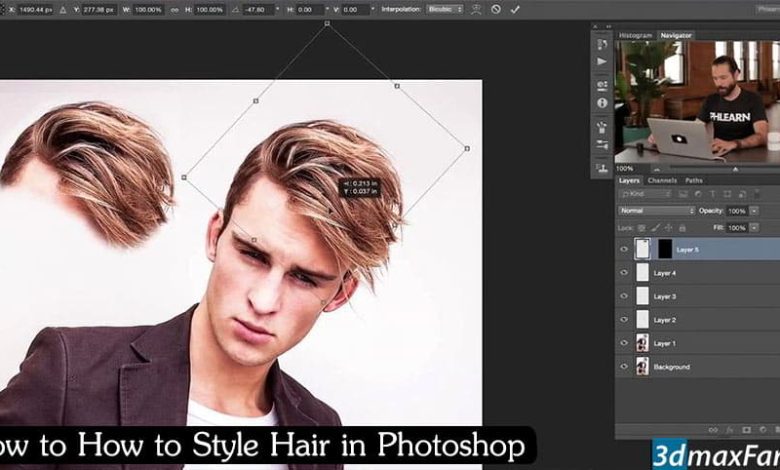Create new adjustment layer icon
The width and height of the screenshot is (780, 470).
[x=763, y=430]
